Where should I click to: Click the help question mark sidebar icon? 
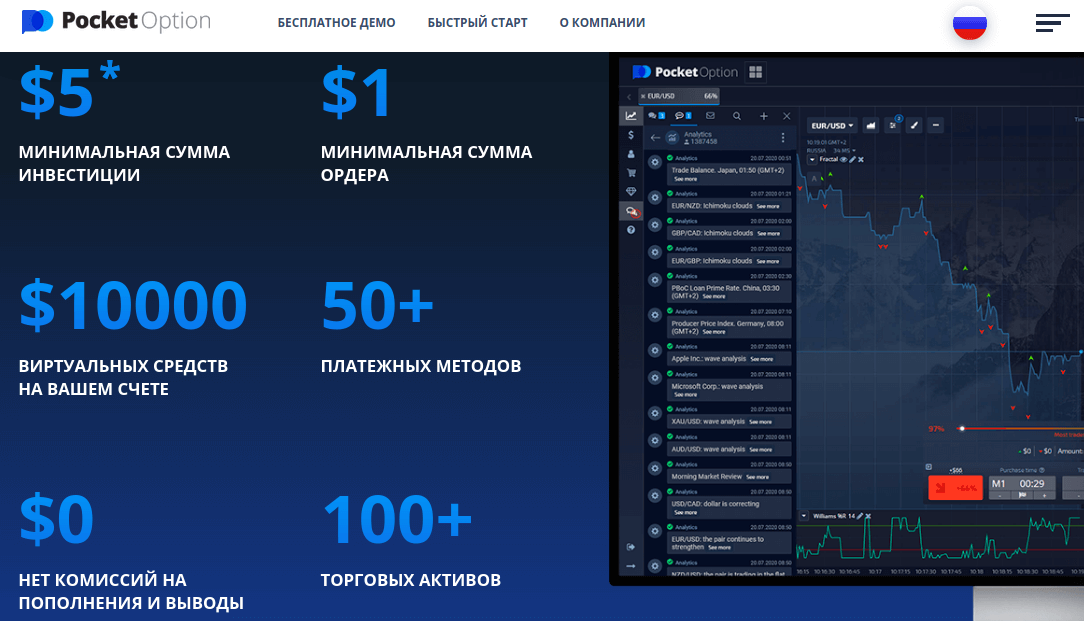(x=630, y=230)
